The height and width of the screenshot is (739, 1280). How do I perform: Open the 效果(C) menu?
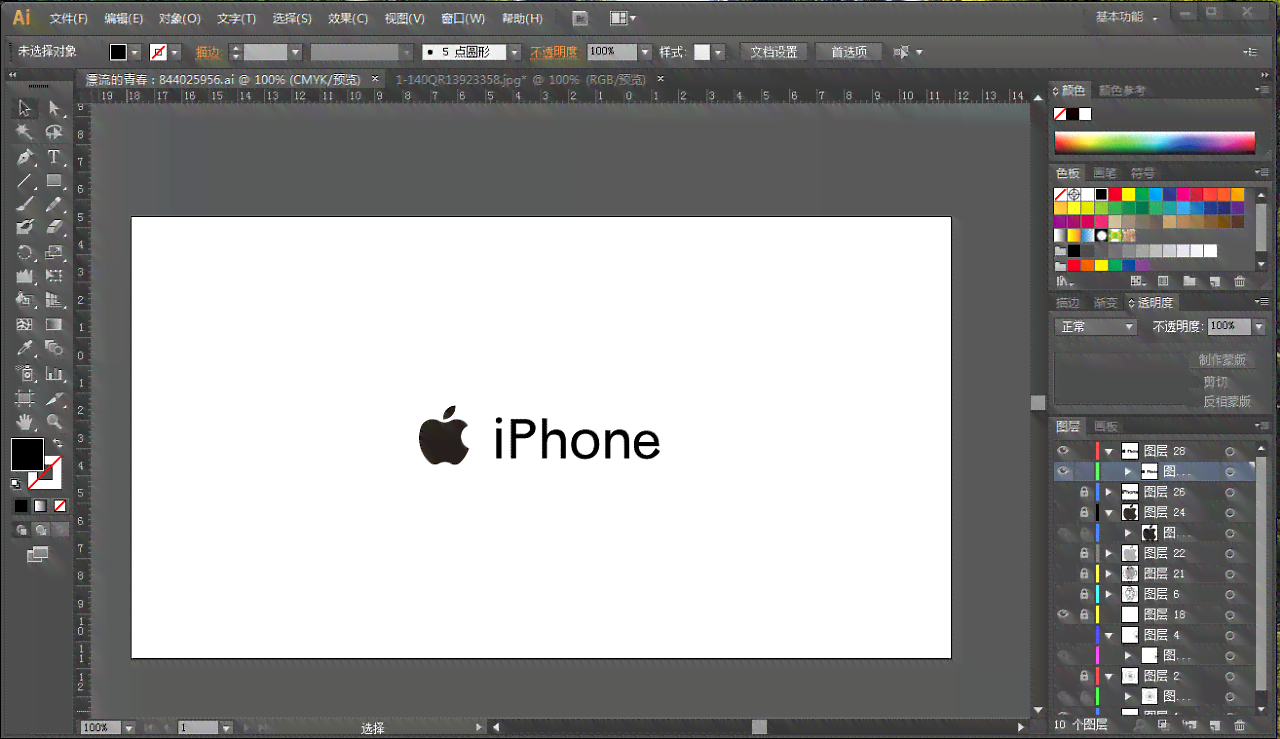348,18
